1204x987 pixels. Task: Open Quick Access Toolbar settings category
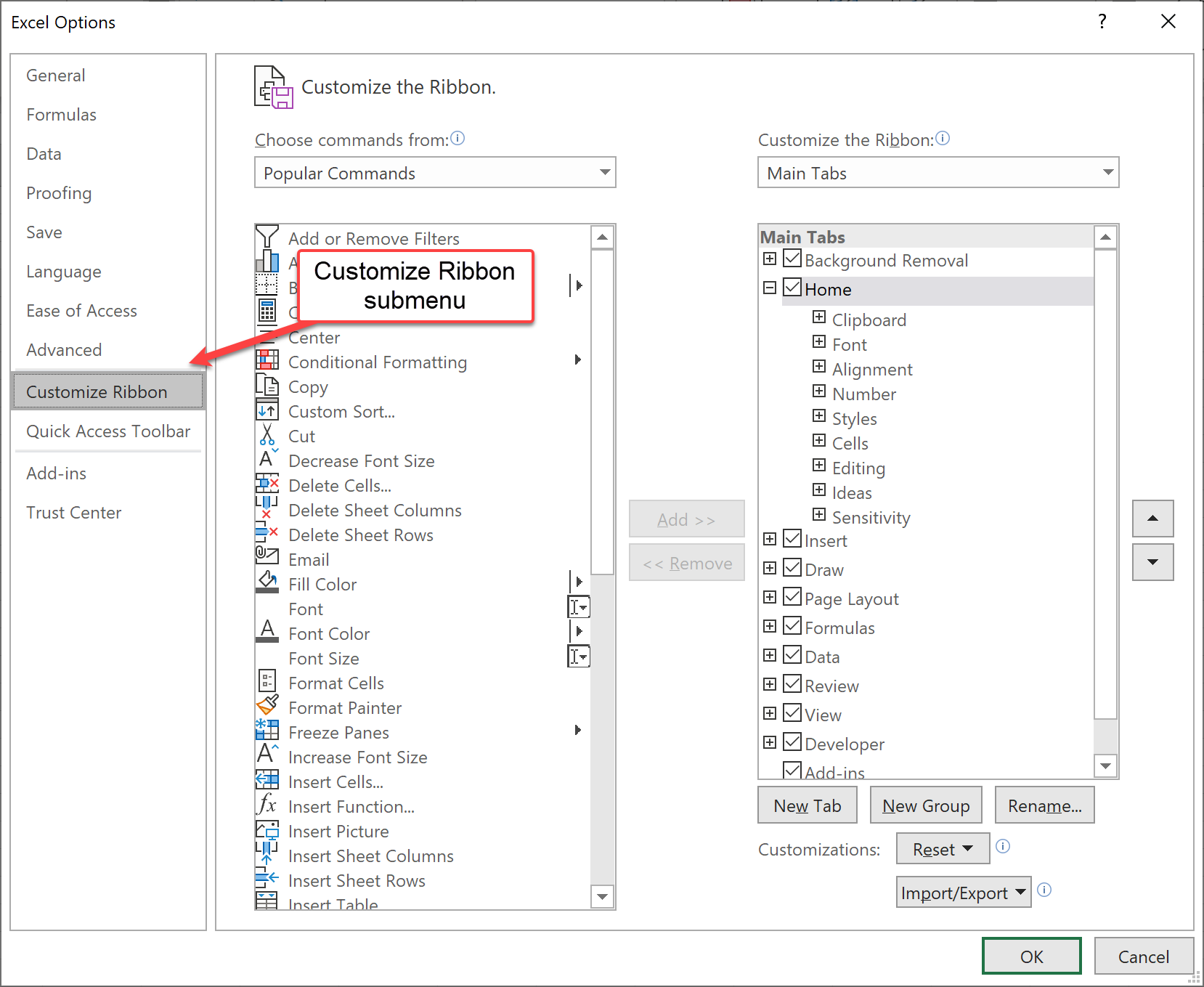[108, 431]
